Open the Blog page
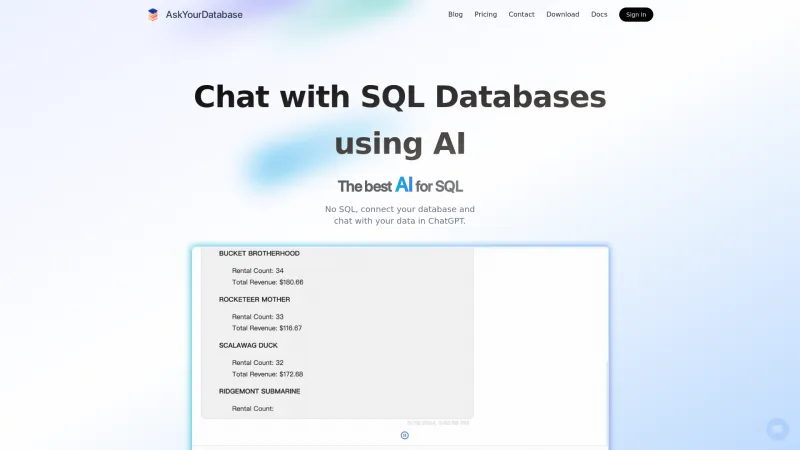The image size is (800, 450). [455, 14]
